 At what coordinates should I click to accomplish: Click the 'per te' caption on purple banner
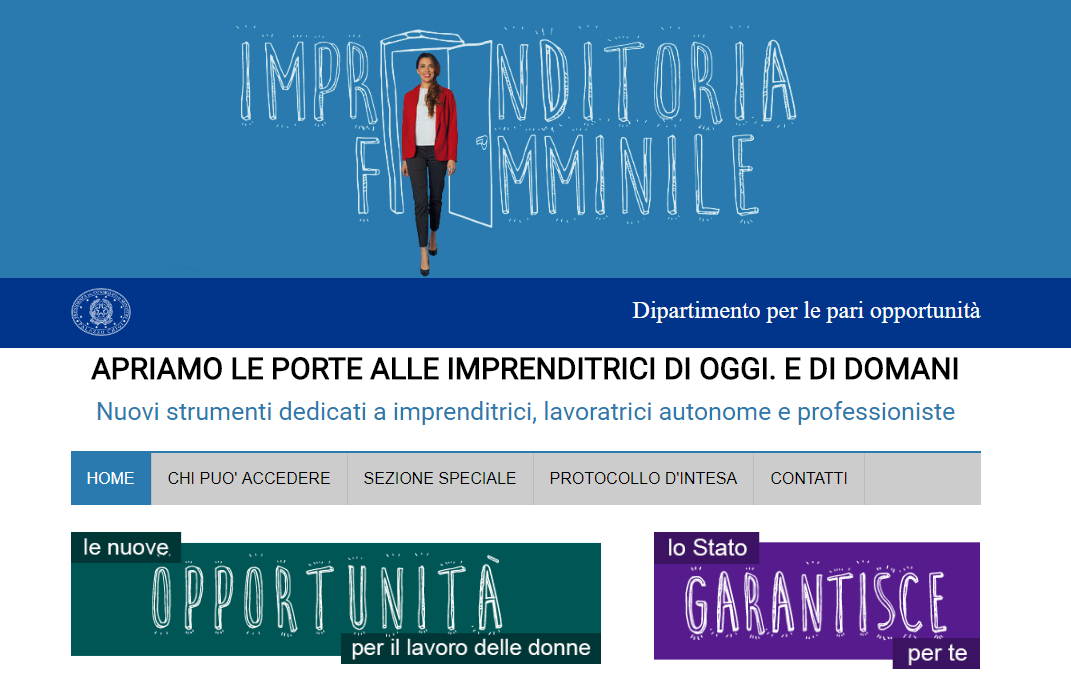[x=936, y=654]
